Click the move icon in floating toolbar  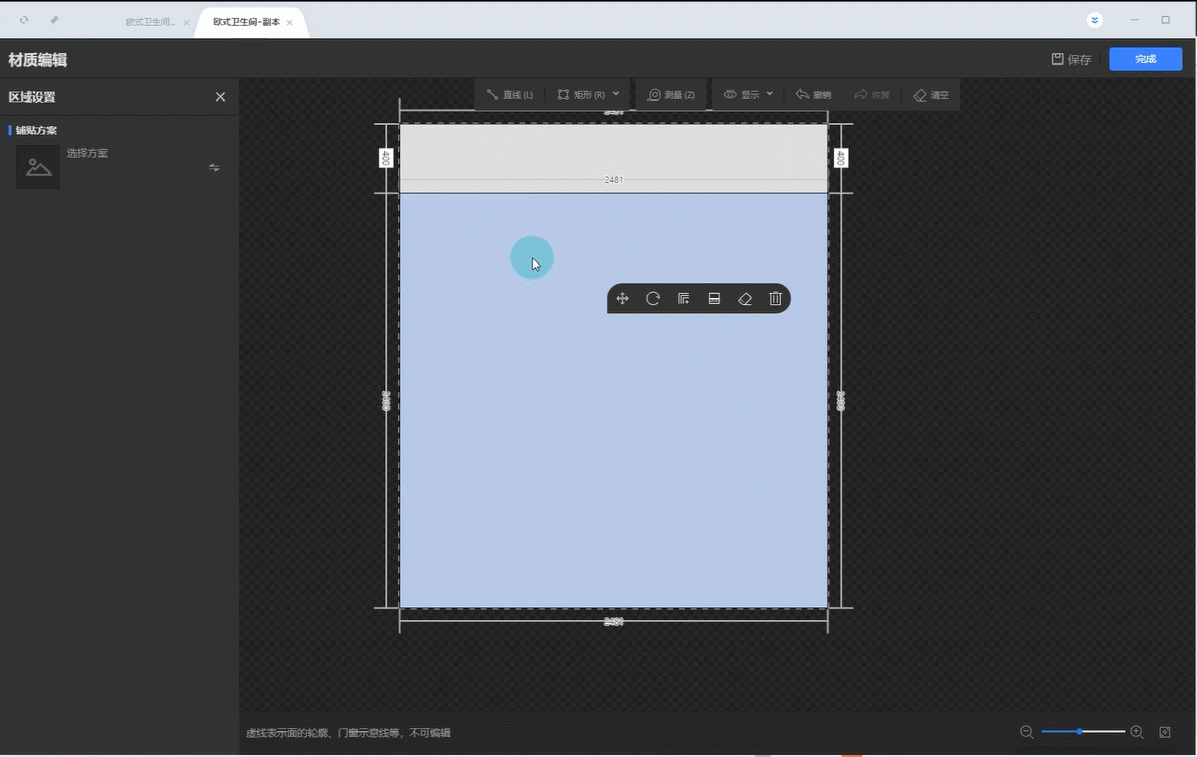coord(622,299)
